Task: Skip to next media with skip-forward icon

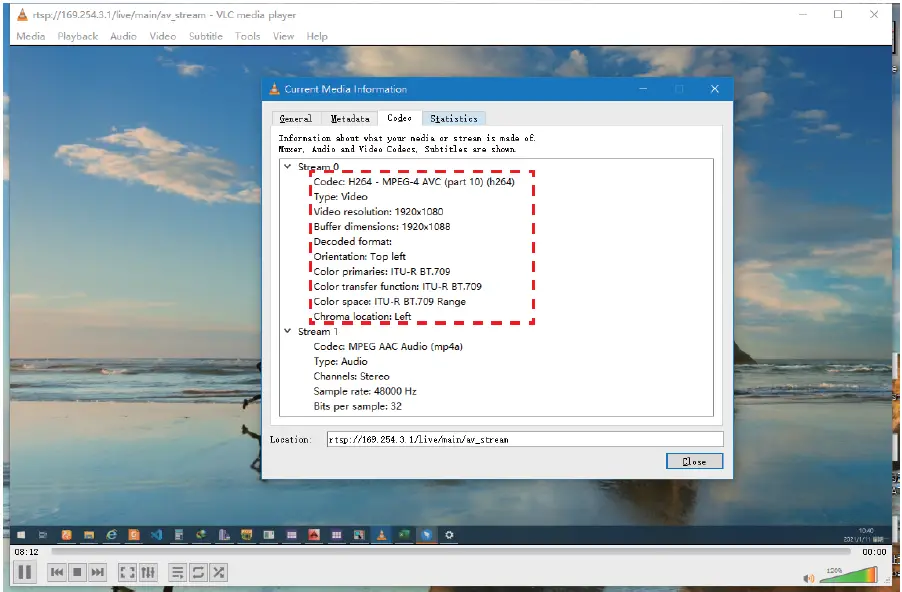Action: pos(98,572)
